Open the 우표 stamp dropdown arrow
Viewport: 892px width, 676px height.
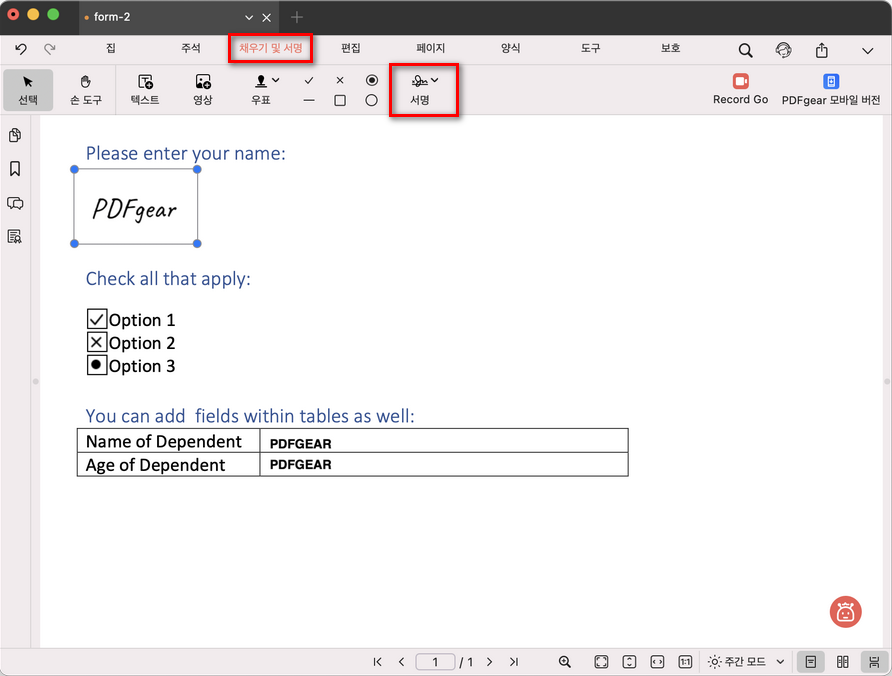[275, 78]
